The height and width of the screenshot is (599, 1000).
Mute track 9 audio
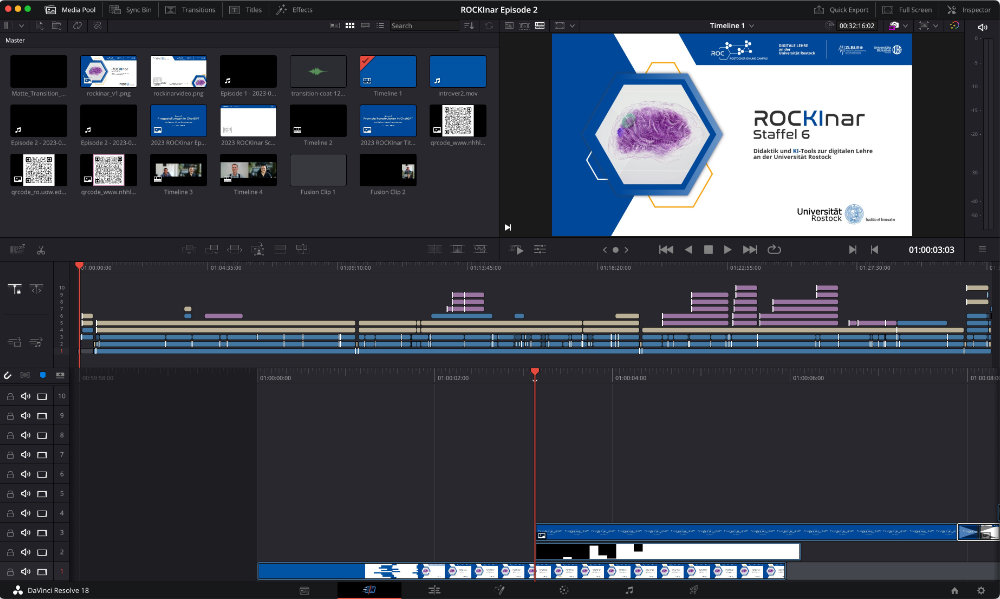point(26,415)
